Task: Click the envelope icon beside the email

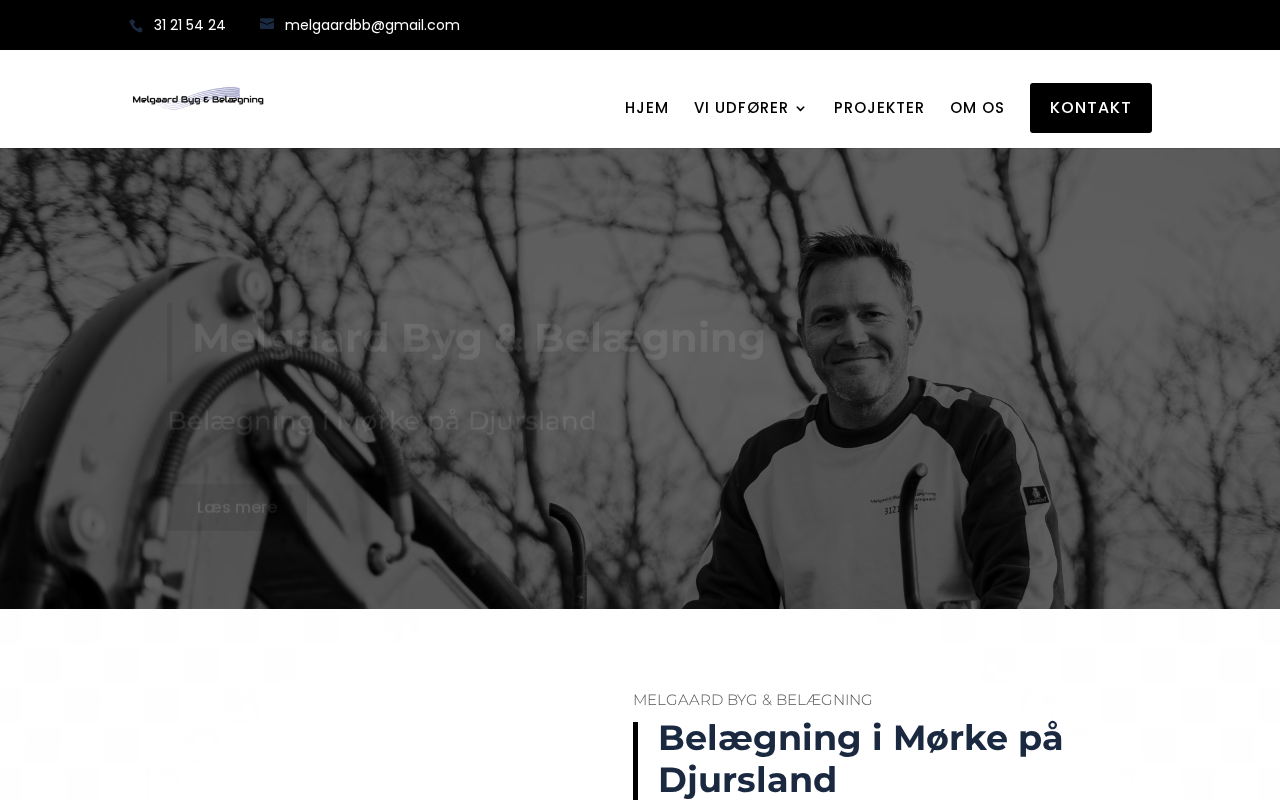Action: (267, 24)
